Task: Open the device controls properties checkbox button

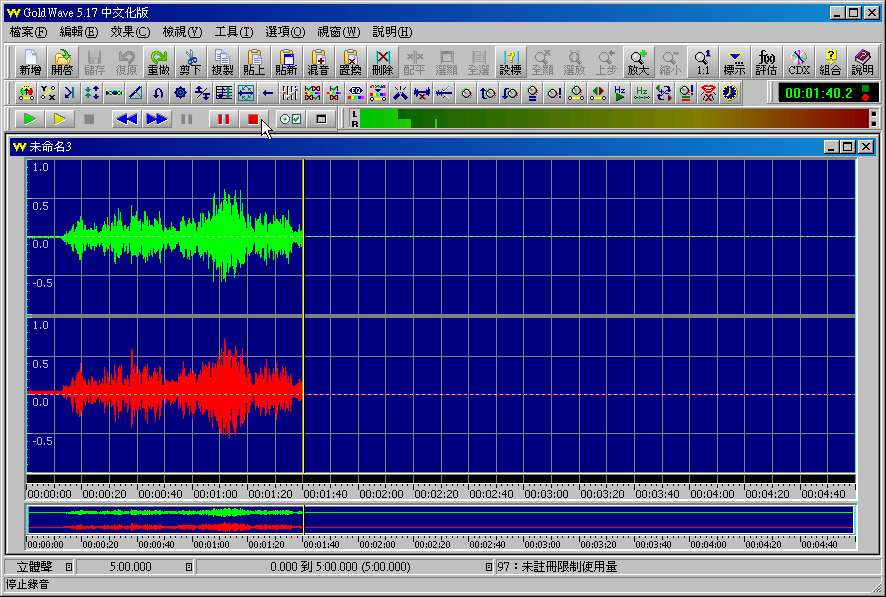Action: [290, 119]
